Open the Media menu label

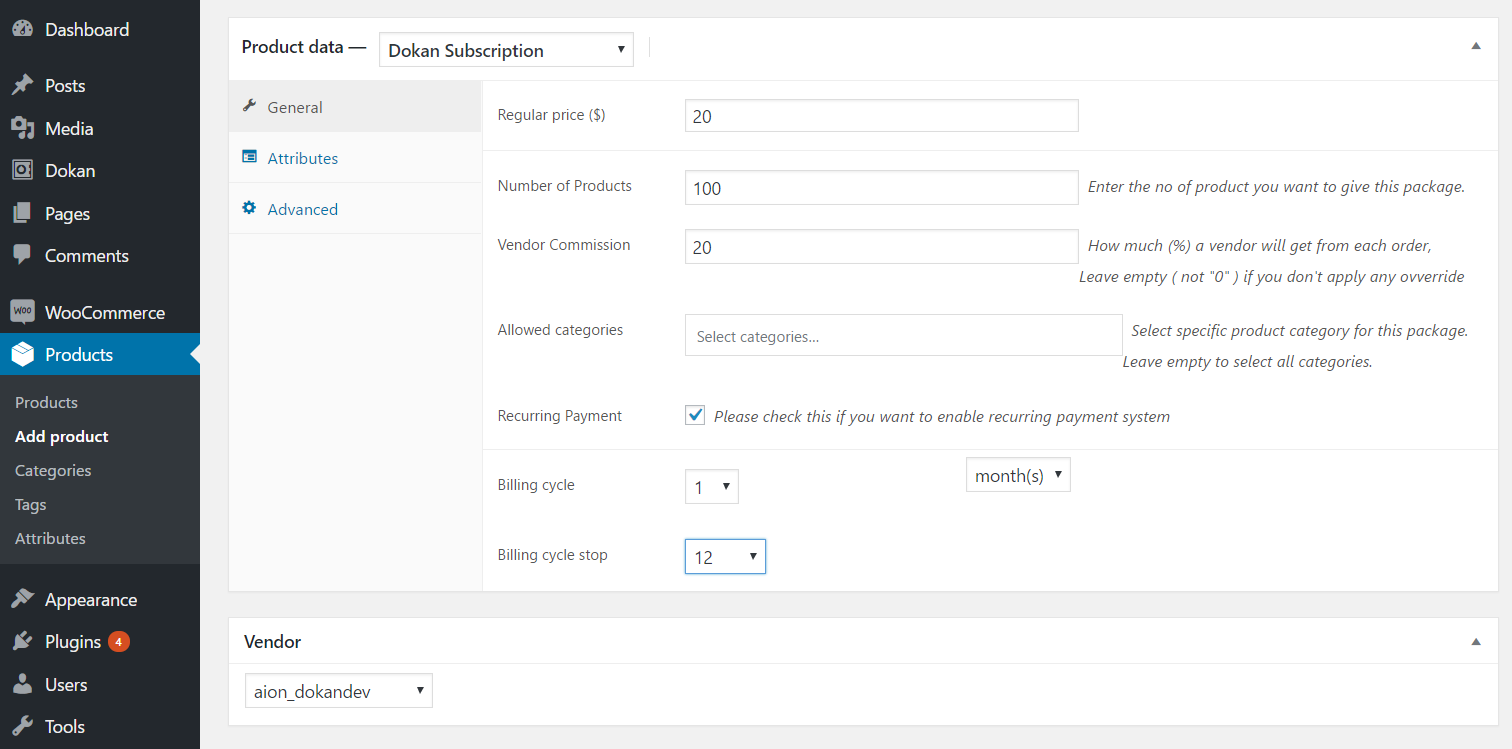coord(69,128)
